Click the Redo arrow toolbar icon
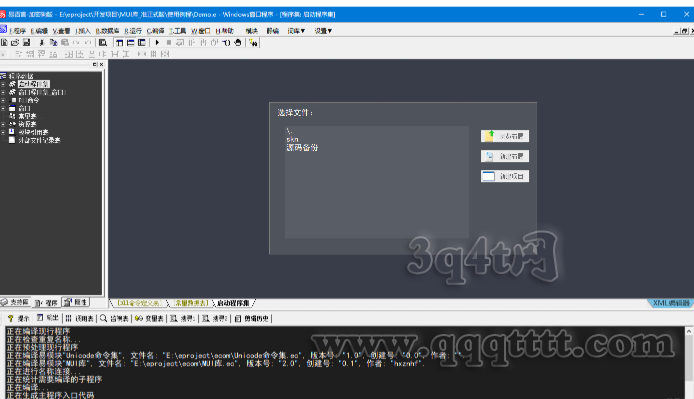The height and width of the screenshot is (399, 694). click(88, 43)
